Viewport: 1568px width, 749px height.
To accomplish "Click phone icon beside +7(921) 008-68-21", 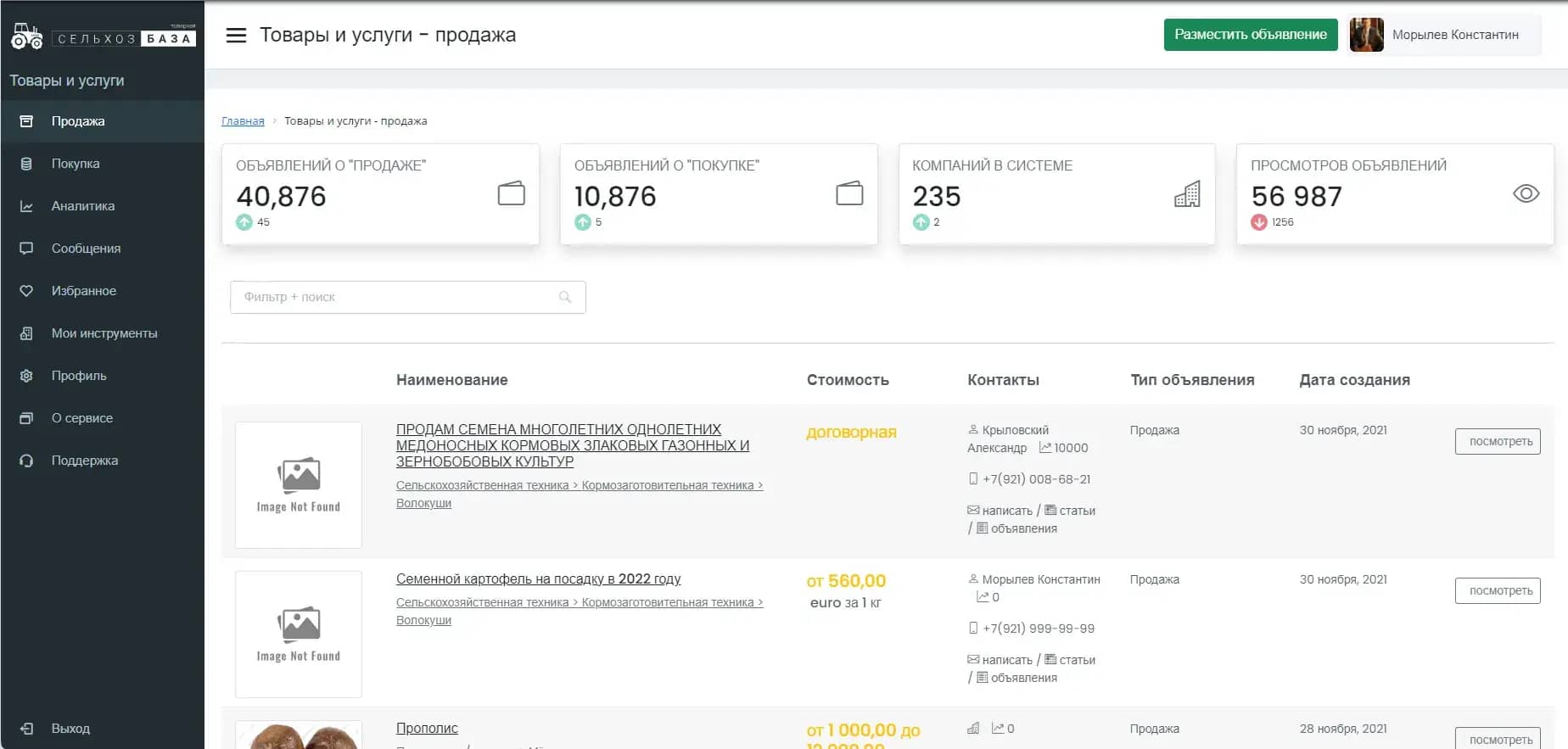I will [973, 479].
